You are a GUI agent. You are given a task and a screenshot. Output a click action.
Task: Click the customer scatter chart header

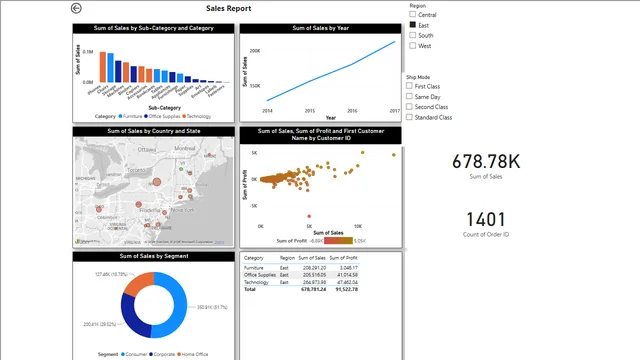tap(320, 135)
